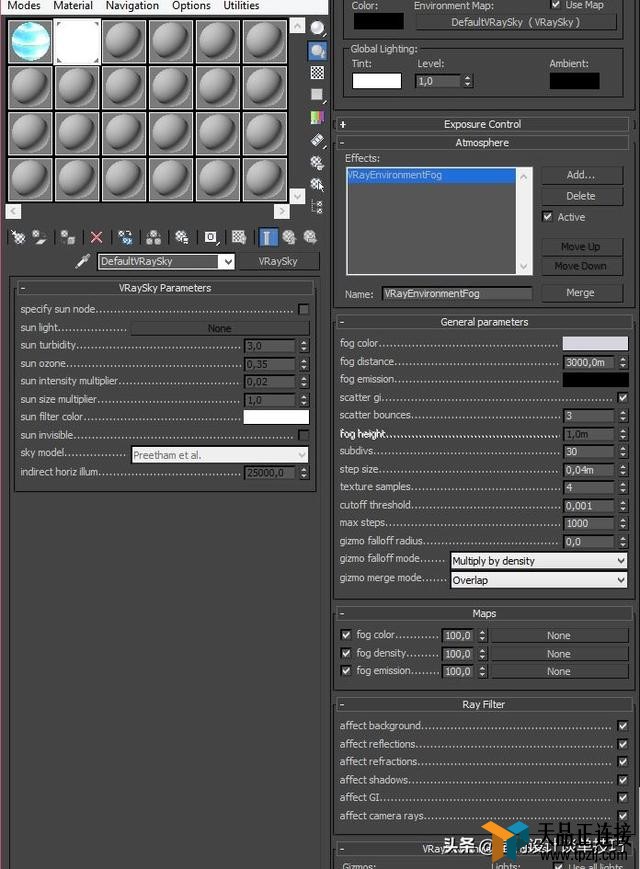The height and width of the screenshot is (869, 640).
Task: Toggle the checkered Background icon
Action: [318, 73]
